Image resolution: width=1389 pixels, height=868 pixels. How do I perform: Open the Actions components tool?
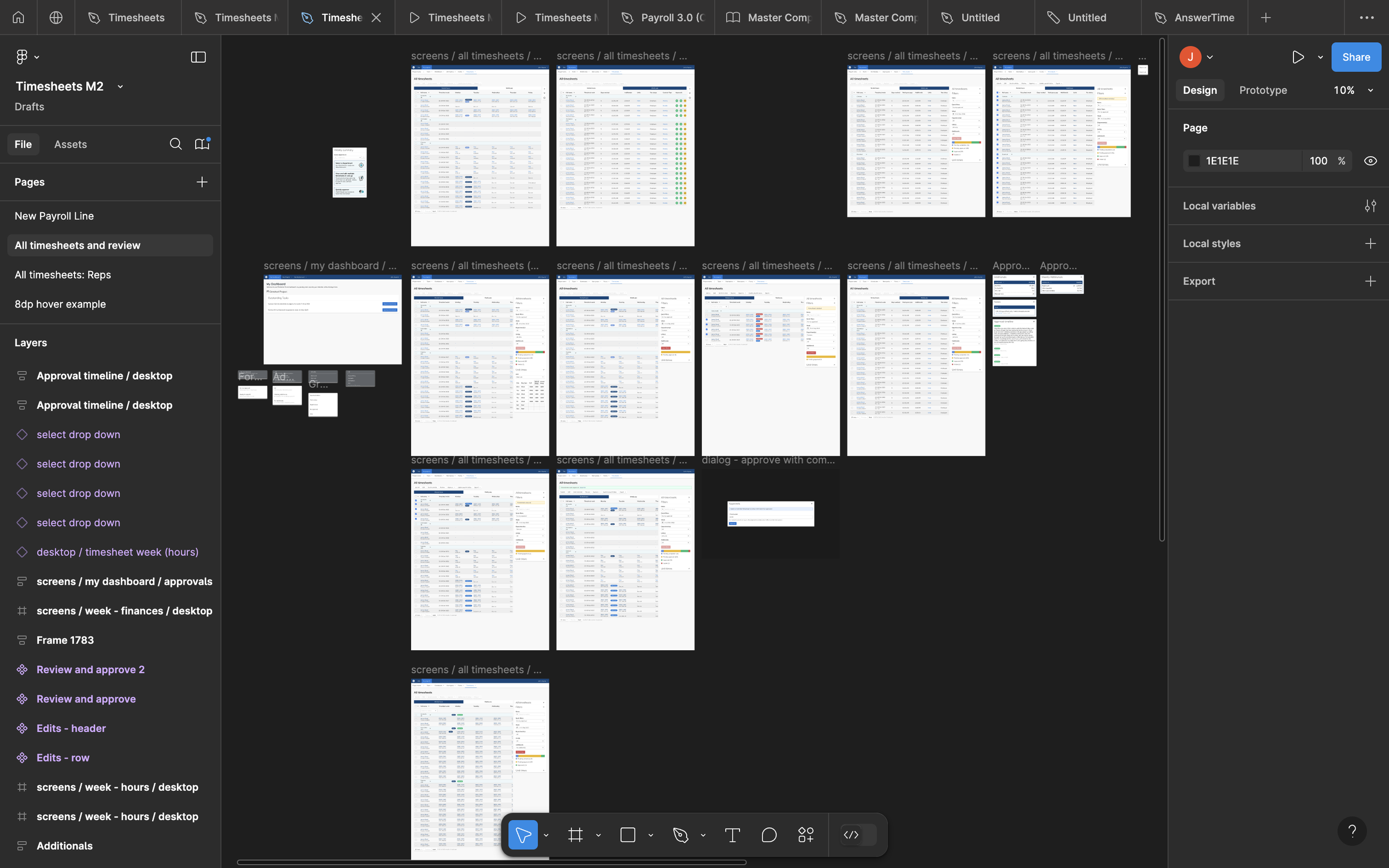point(806,835)
